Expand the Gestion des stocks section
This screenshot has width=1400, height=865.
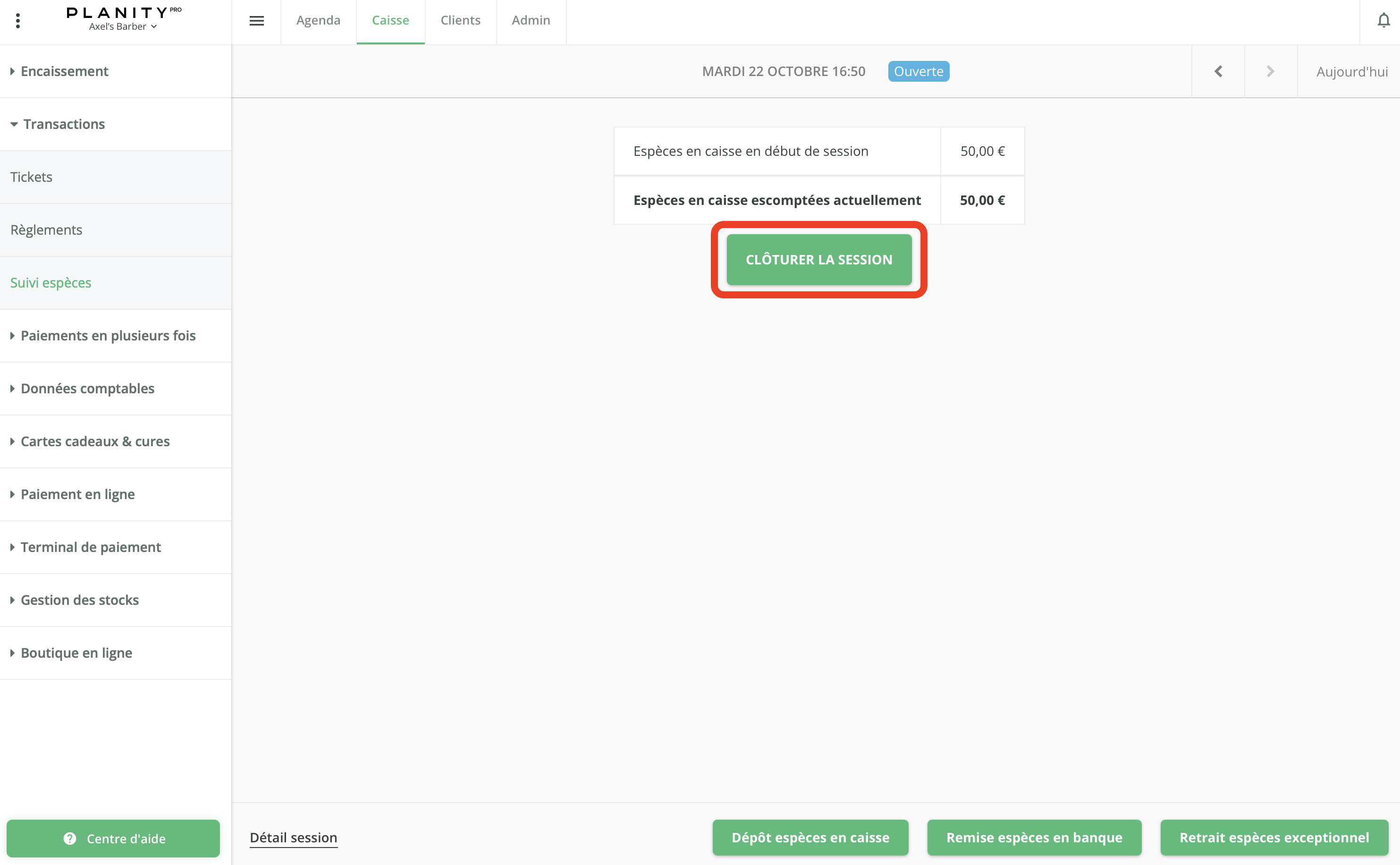(79, 600)
